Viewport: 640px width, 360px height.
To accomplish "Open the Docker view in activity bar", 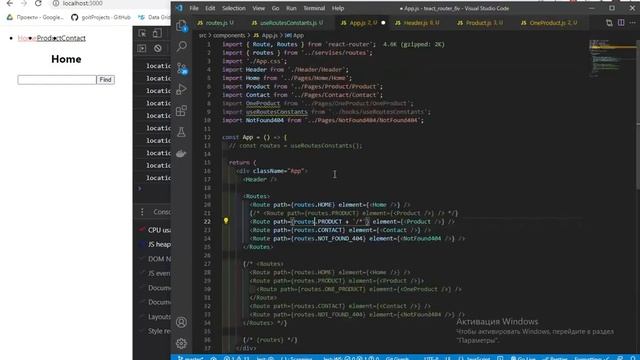I will tap(181, 153).
